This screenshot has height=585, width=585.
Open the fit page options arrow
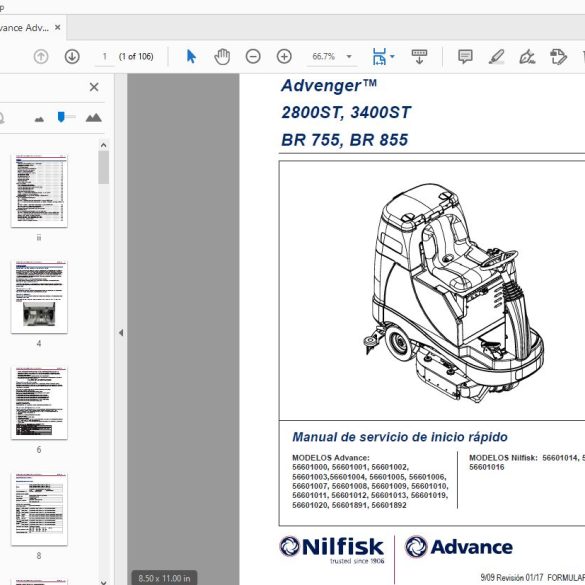coord(392,57)
